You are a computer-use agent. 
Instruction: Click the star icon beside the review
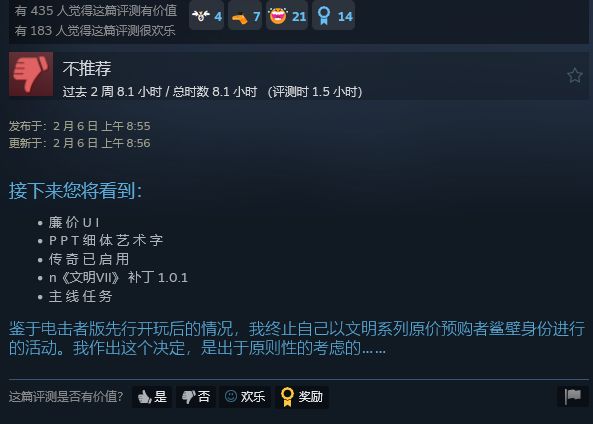574,75
